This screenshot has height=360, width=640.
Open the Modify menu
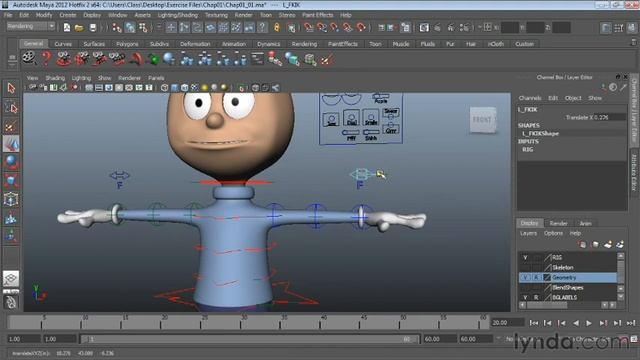(44, 15)
